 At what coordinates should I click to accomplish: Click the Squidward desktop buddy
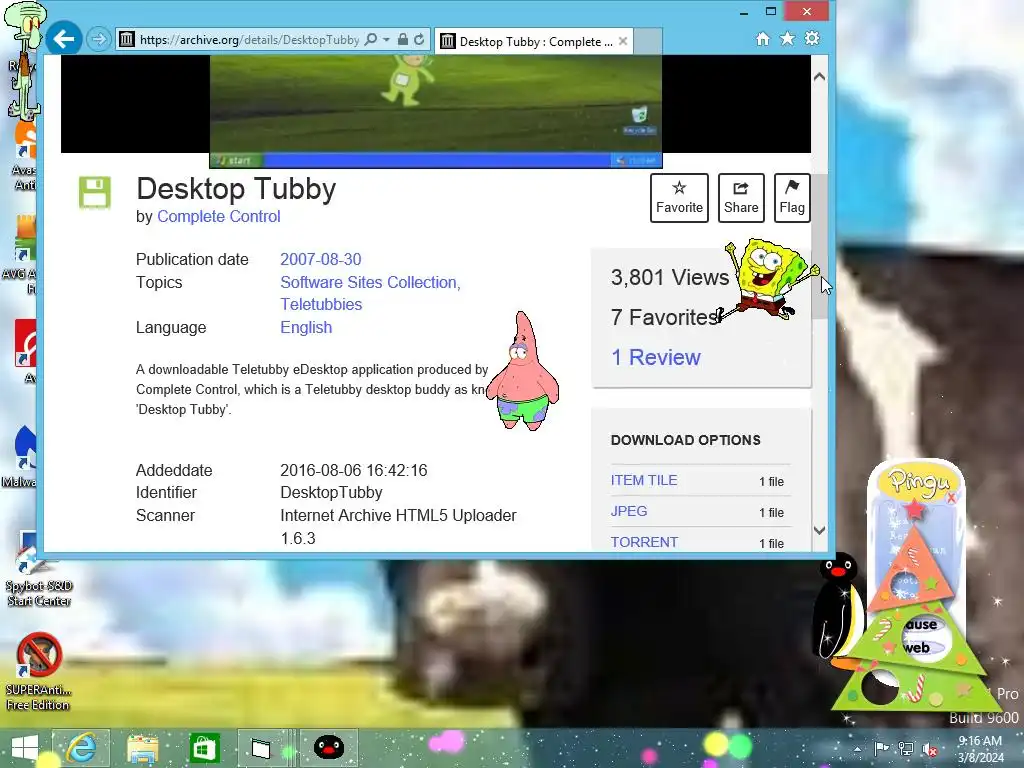(x=25, y=59)
